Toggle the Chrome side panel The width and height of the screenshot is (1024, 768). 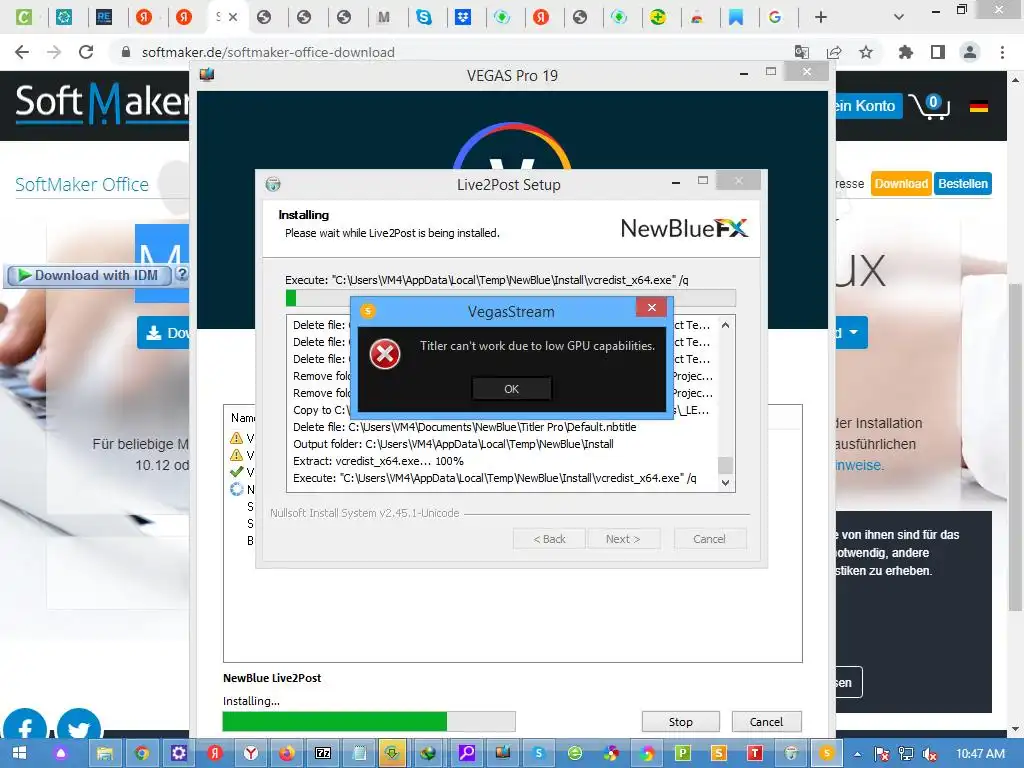pyautogui.click(x=938, y=52)
